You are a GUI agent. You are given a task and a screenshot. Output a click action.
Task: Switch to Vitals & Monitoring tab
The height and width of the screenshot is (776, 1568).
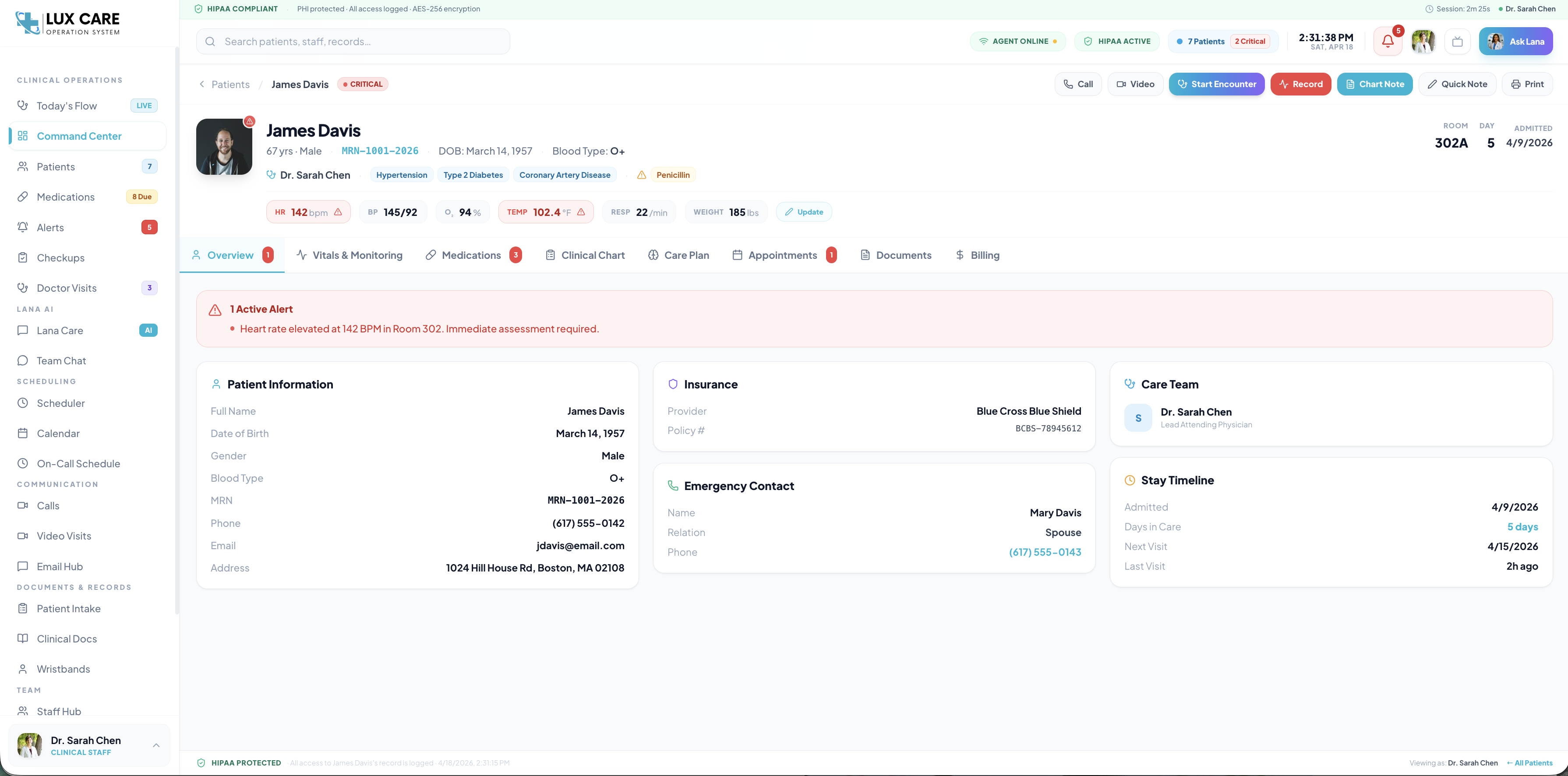pyautogui.click(x=350, y=255)
